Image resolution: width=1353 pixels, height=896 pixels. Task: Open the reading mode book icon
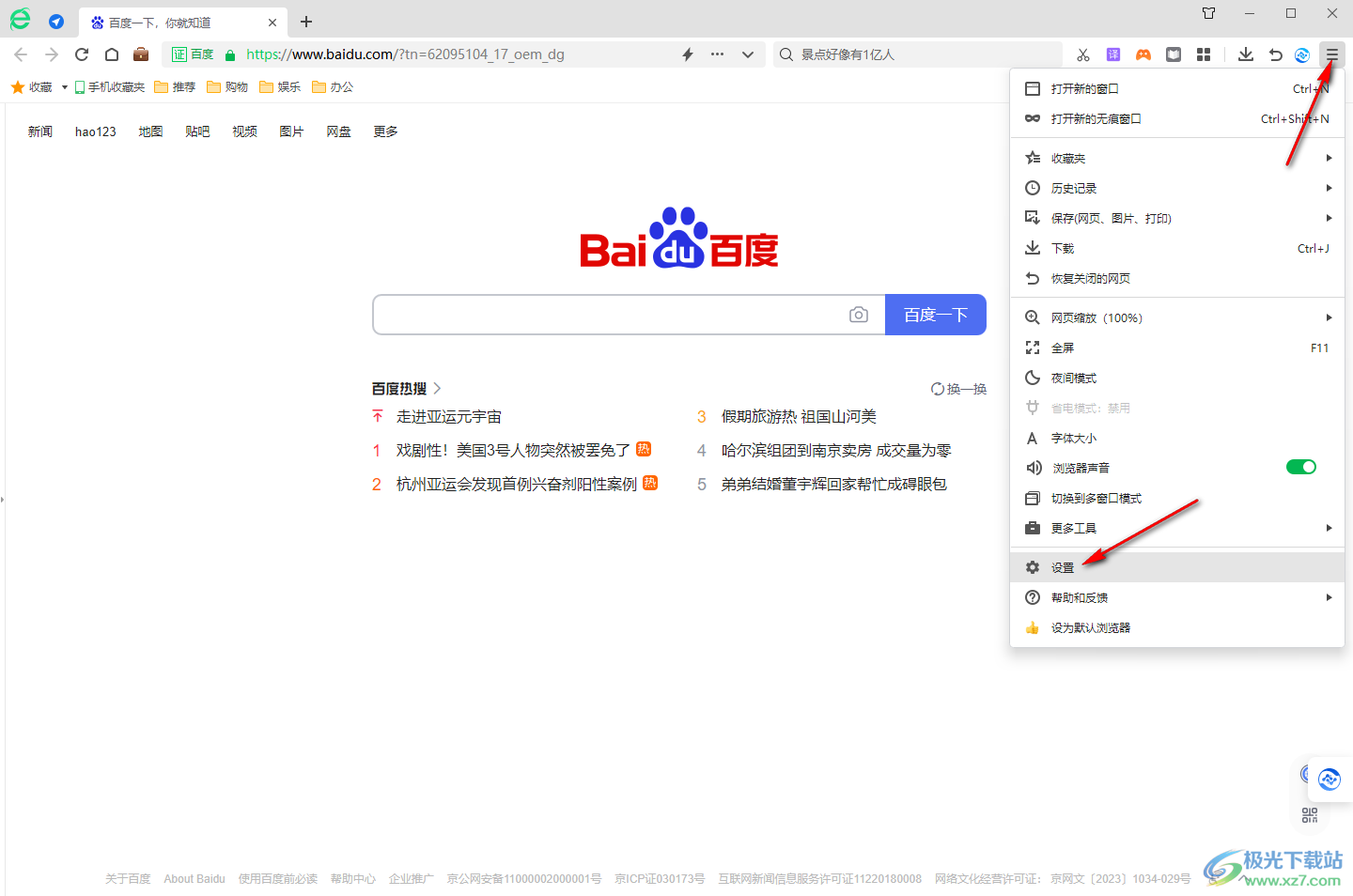point(1174,54)
